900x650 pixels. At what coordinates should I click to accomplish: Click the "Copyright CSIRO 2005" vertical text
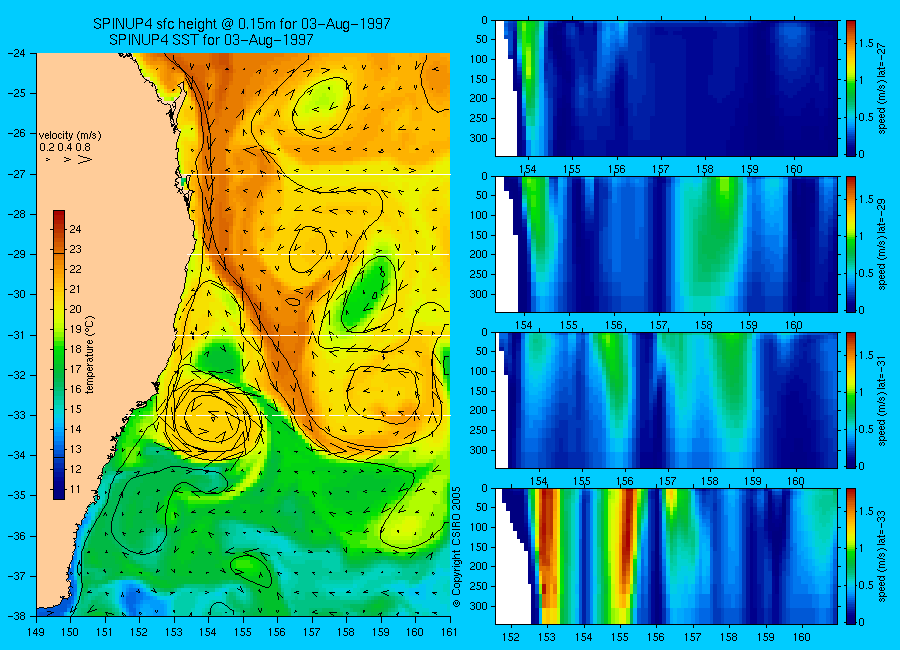(x=456, y=547)
